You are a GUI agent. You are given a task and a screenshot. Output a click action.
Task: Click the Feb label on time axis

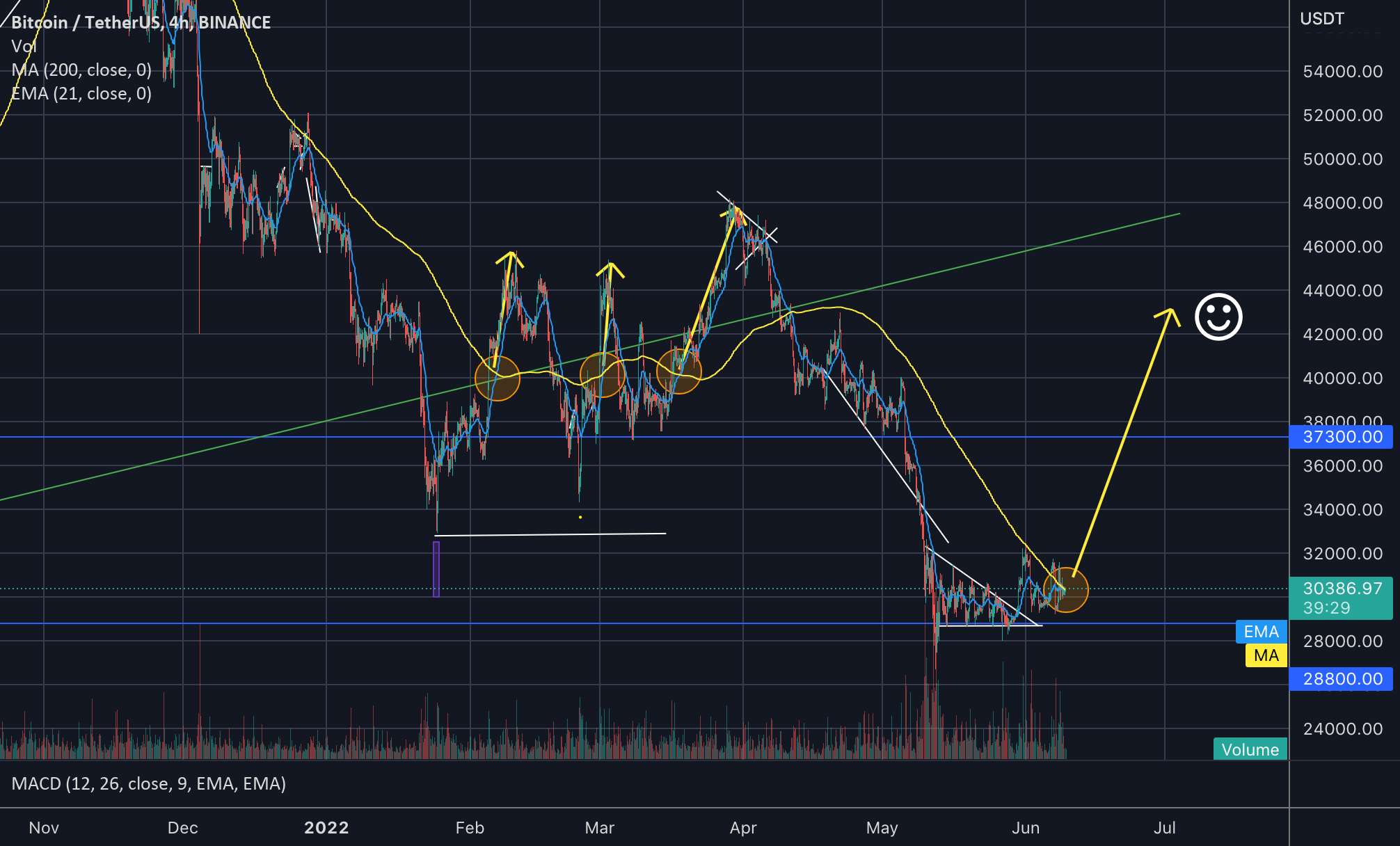(x=470, y=828)
